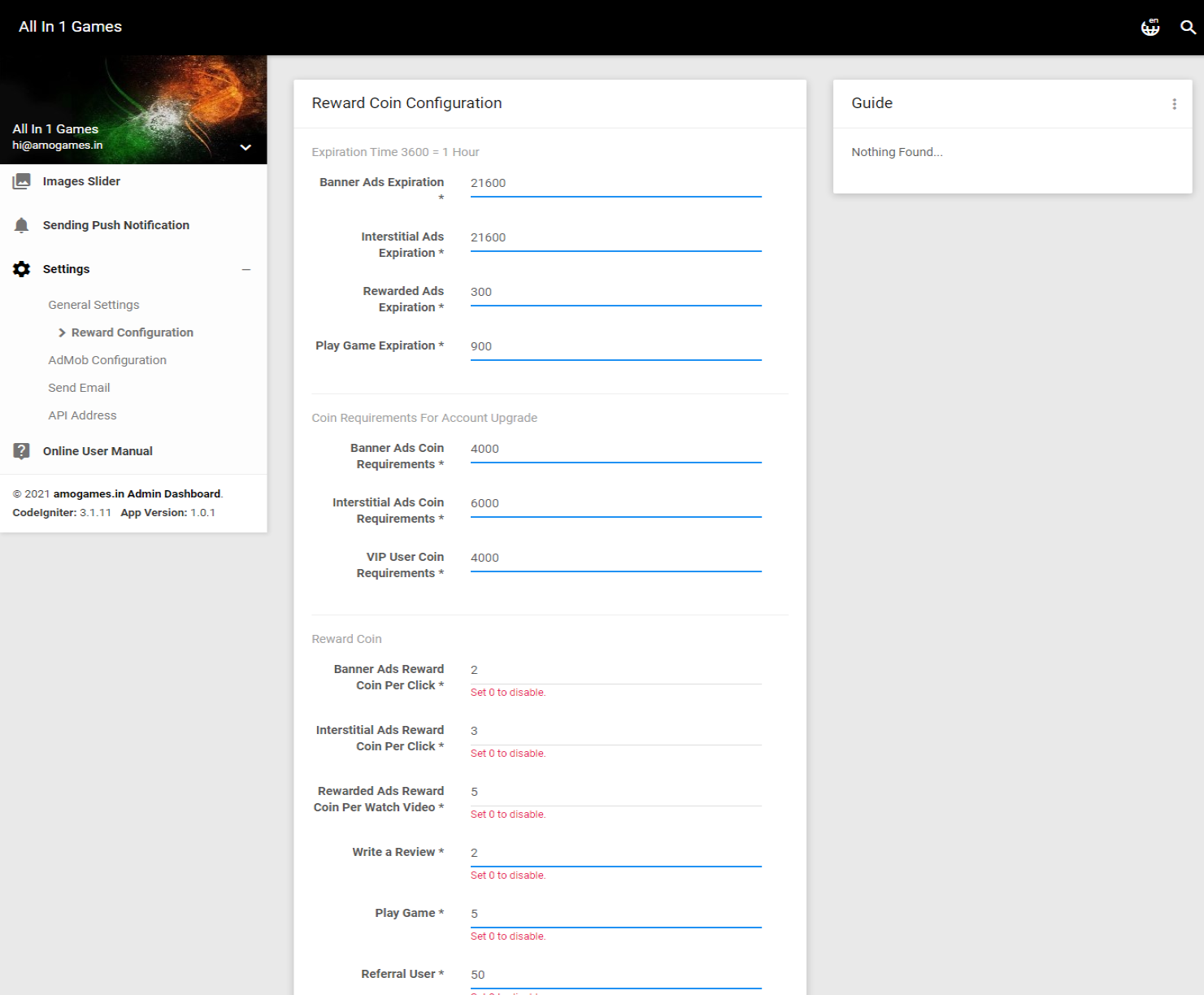Click the All In 1 Games header title
The width and height of the screenshot is (1204, 995).
point(71,27)
